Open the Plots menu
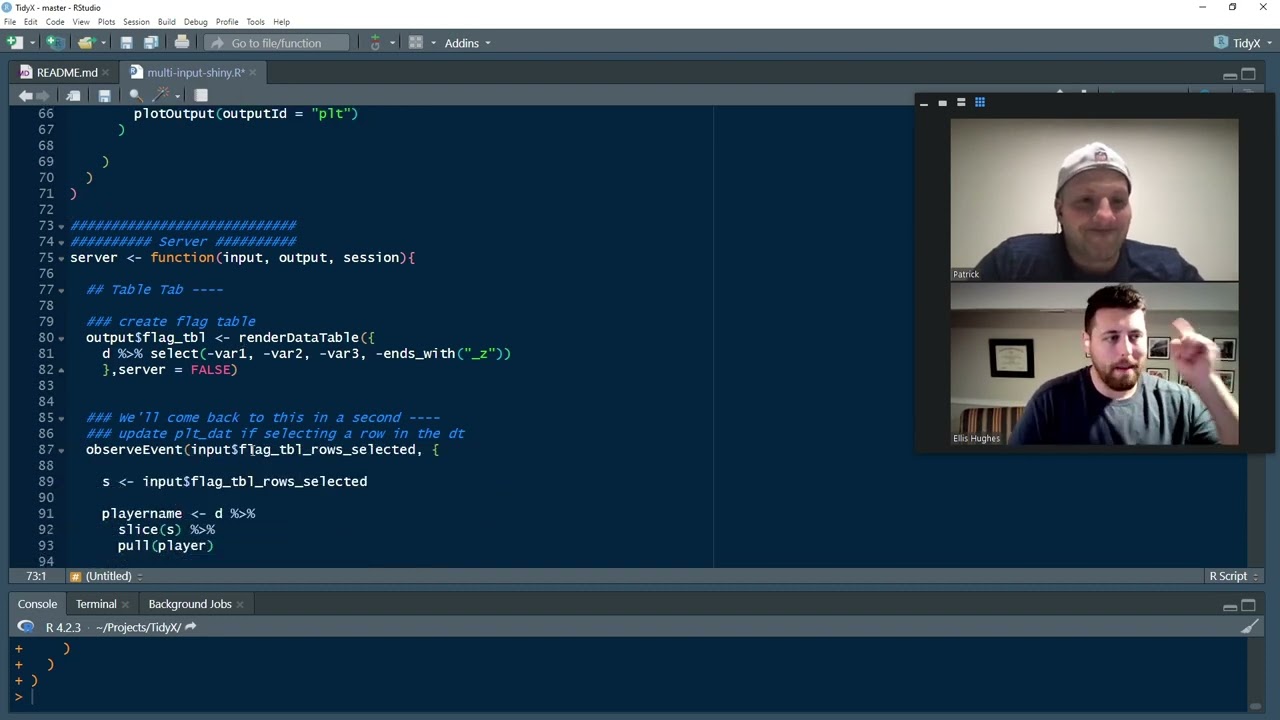This screenshot has width=1280, height=720. click(106, 22)
